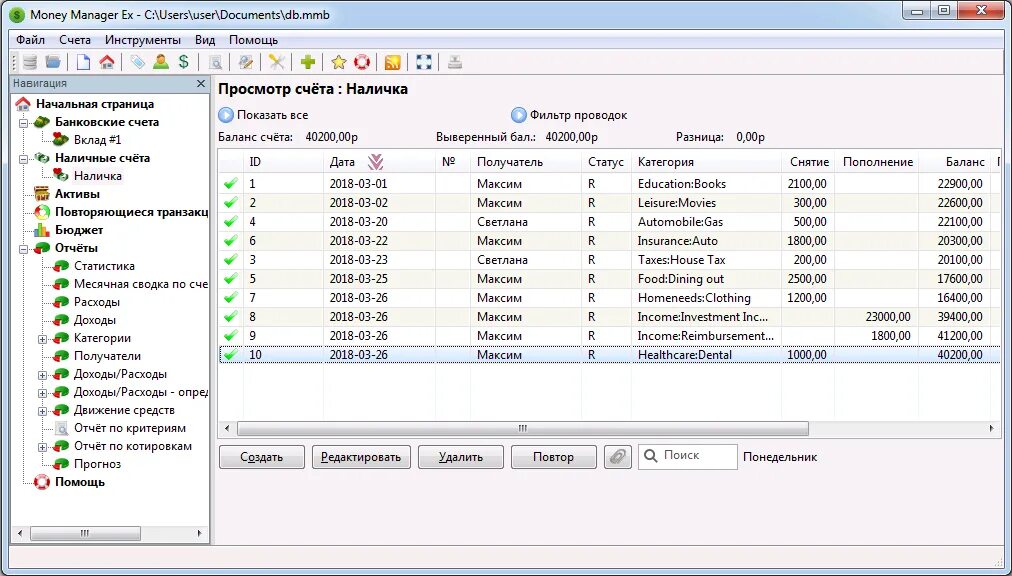Open Начальная страница in navigation
Image resolution: width=1012 pixels, height=576 pixels.
pos(95,104)
